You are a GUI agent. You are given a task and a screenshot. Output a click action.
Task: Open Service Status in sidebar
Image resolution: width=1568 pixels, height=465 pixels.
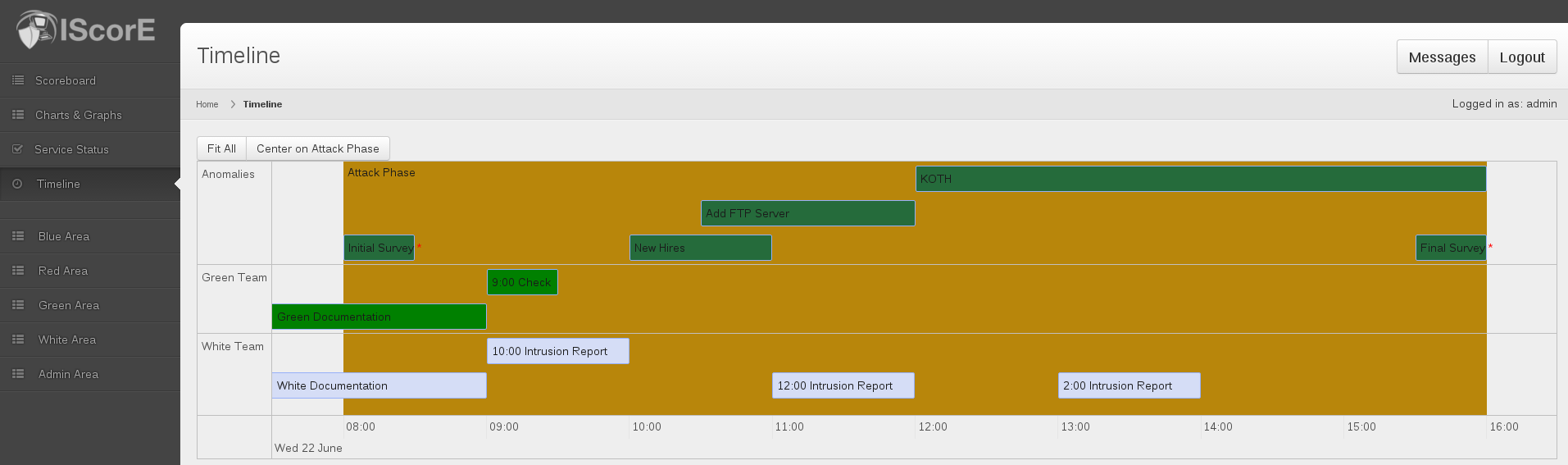click(90, 149)
